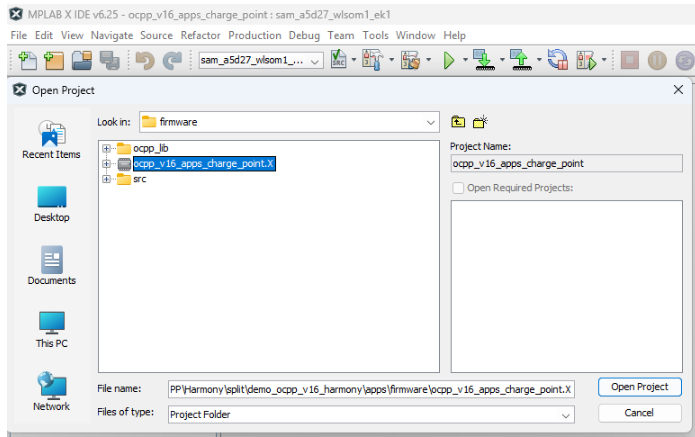Image resolution: width=695 pixels, height=437 pixels.
Task: Open the Read Device Memory dropdown arrow
Action: pyautogui.click(x=539, y=59)
